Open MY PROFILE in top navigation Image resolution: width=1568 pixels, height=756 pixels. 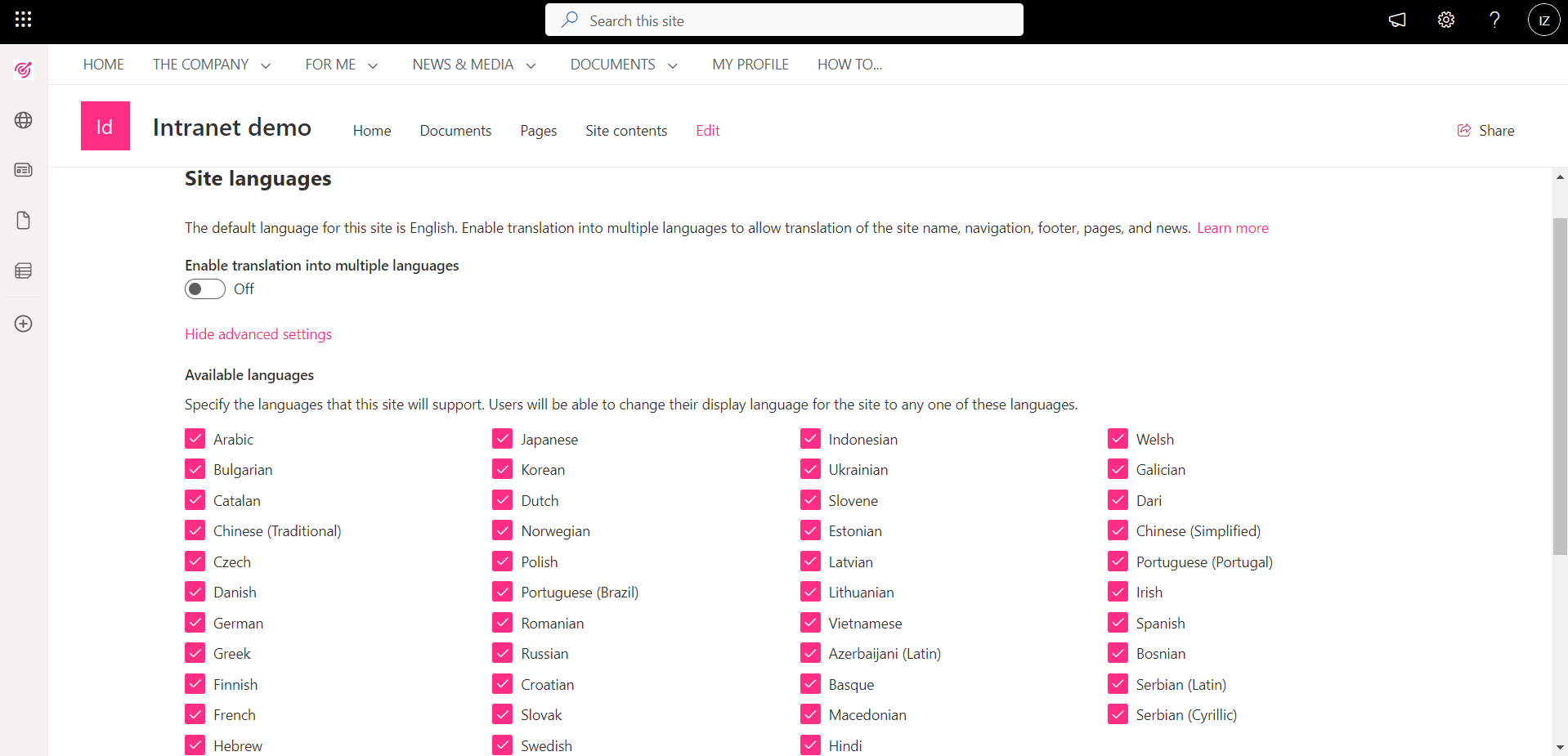pyautogui.click(x=750, y=65)
